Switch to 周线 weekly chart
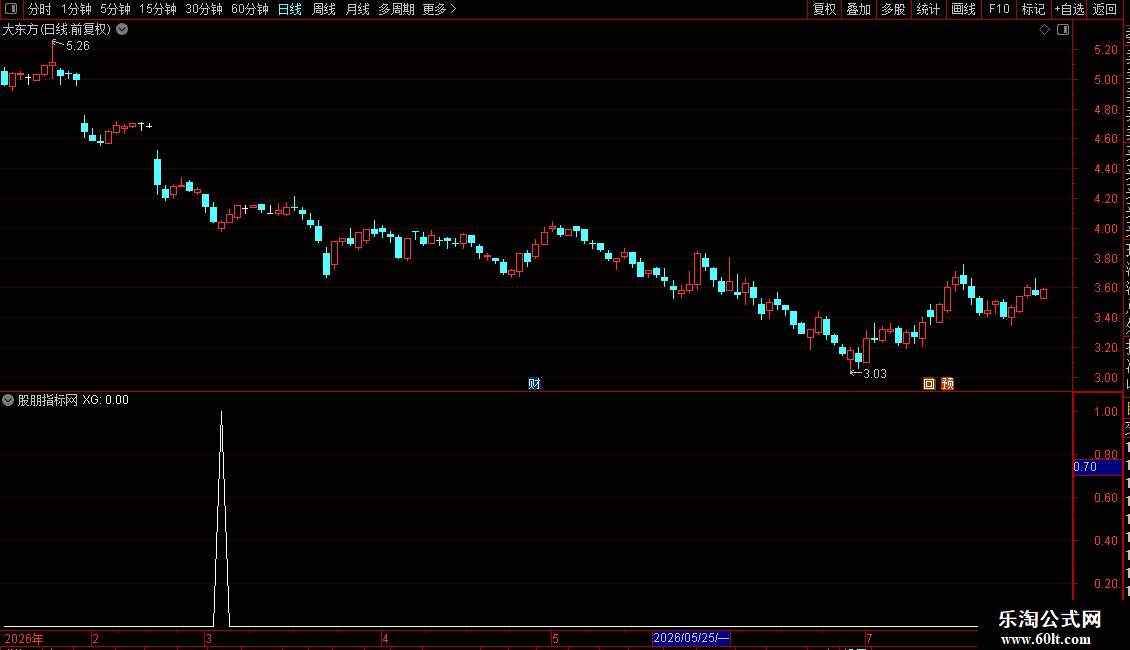Image resolution: width=1130 pixels, height=650 pixels. pos(324,9)
